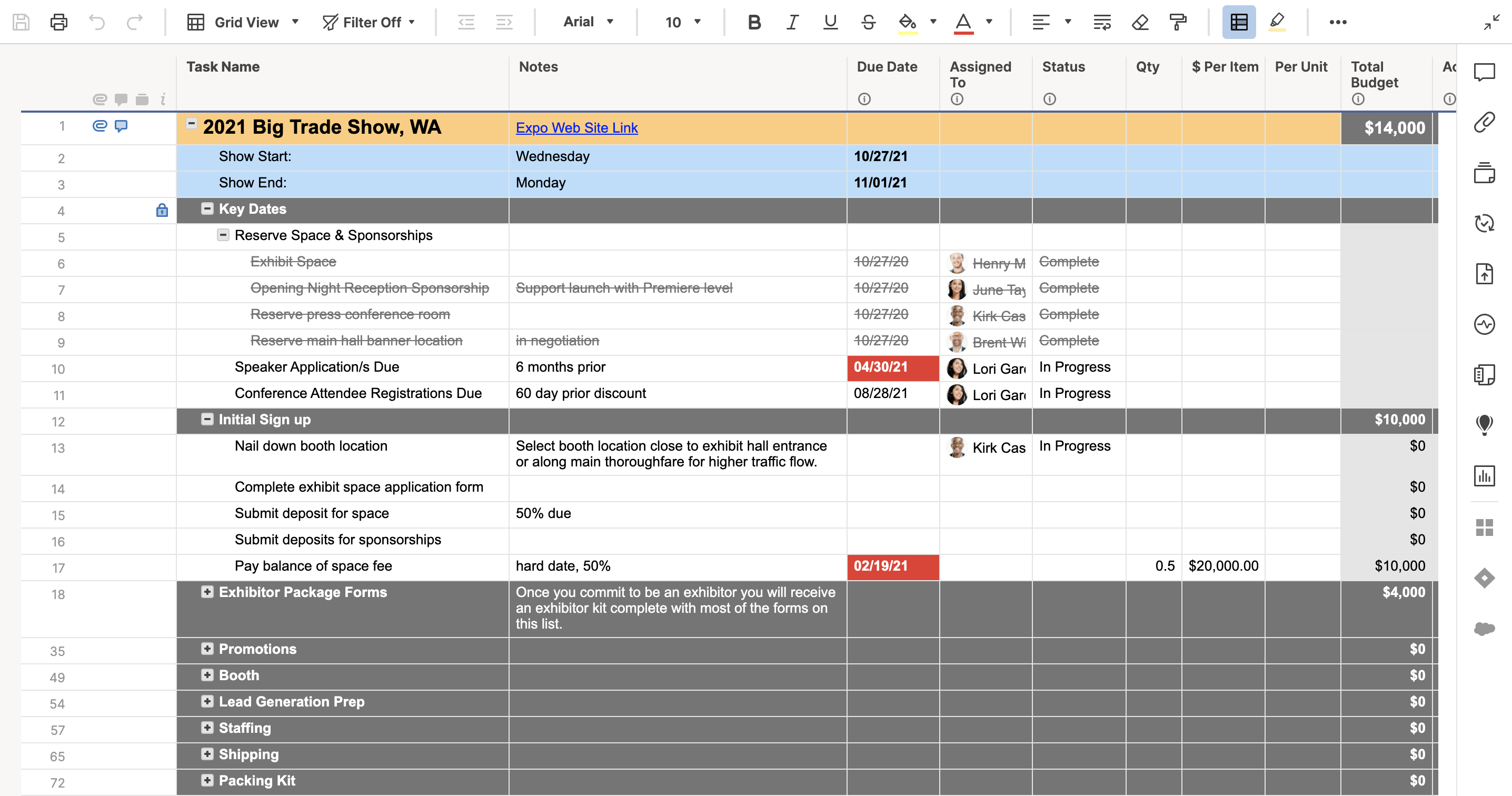This screenshot has width=1512, height=796.
Task: Click the Underline formatting icon
Action: (830, 21)
